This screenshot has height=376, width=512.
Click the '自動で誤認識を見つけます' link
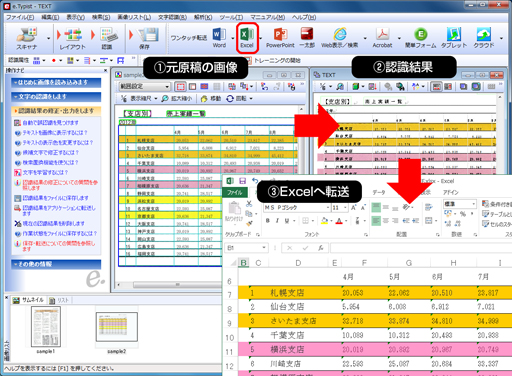click(51, 123)
